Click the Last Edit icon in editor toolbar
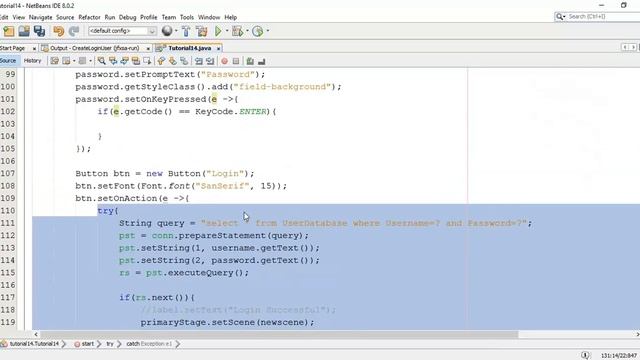 click(x=54, y=61)
